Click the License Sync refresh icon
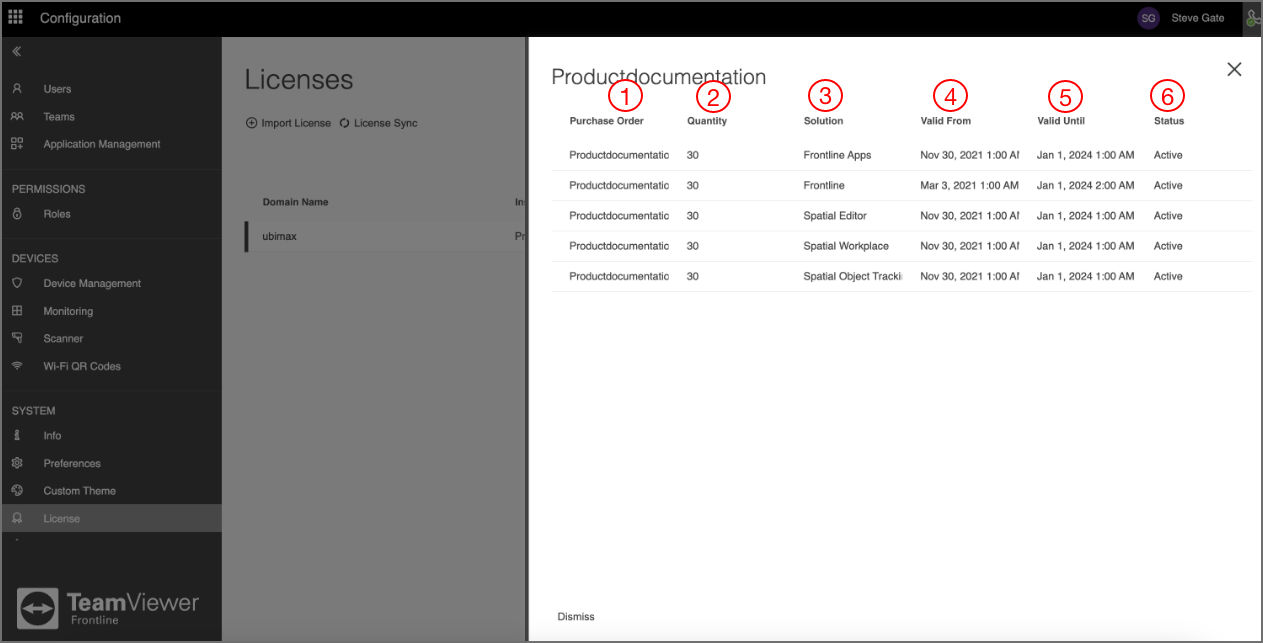 [345, 123]
